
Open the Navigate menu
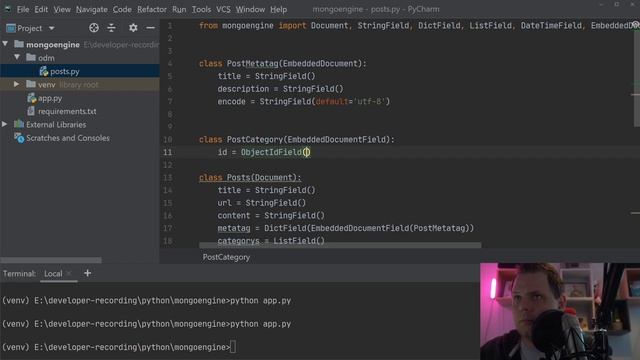point(92,9)
